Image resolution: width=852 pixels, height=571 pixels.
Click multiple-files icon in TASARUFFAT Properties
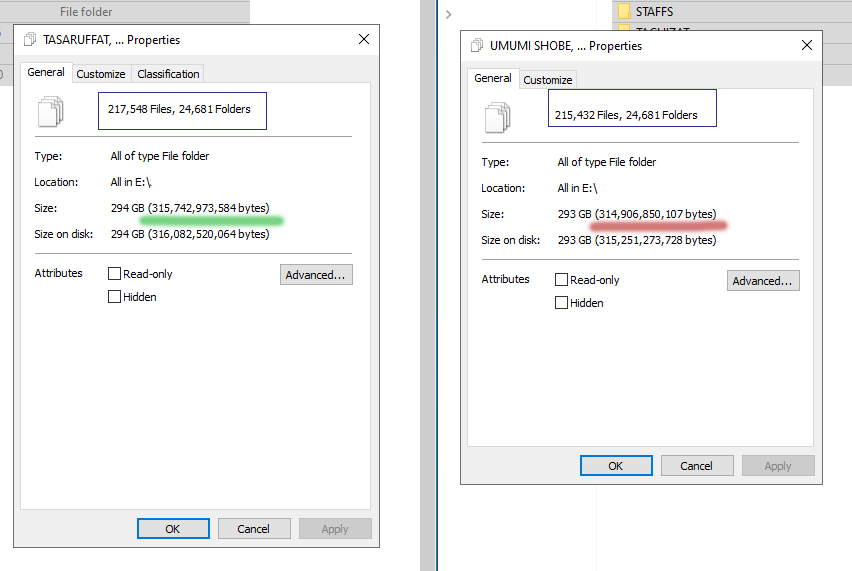[x=51, y=111]
